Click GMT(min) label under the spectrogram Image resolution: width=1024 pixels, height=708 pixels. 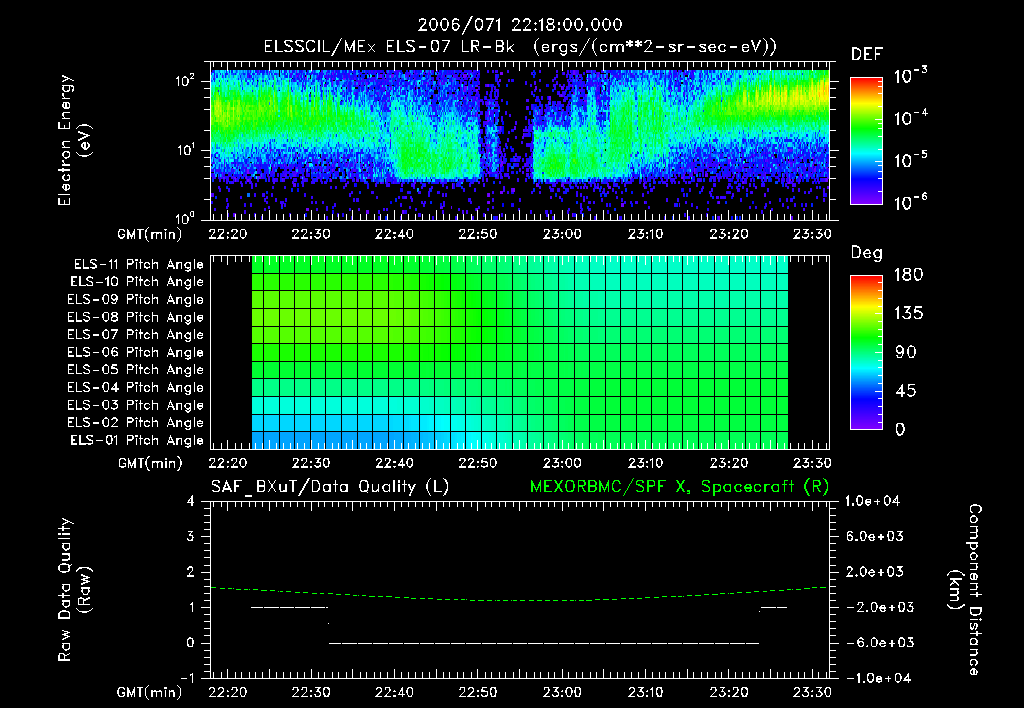[150, 234]
